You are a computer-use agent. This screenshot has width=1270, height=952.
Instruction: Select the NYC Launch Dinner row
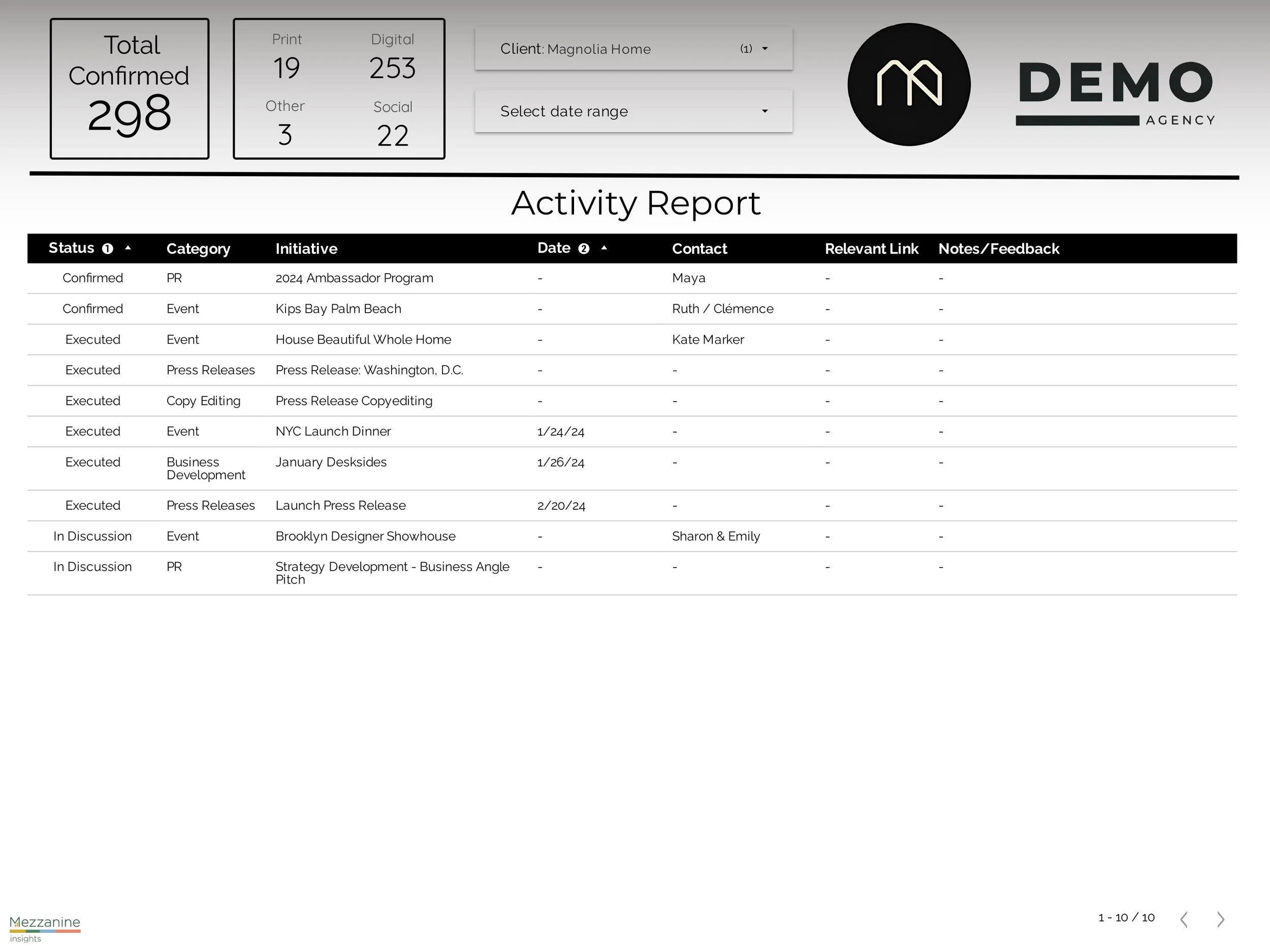[x=333, y=432]
